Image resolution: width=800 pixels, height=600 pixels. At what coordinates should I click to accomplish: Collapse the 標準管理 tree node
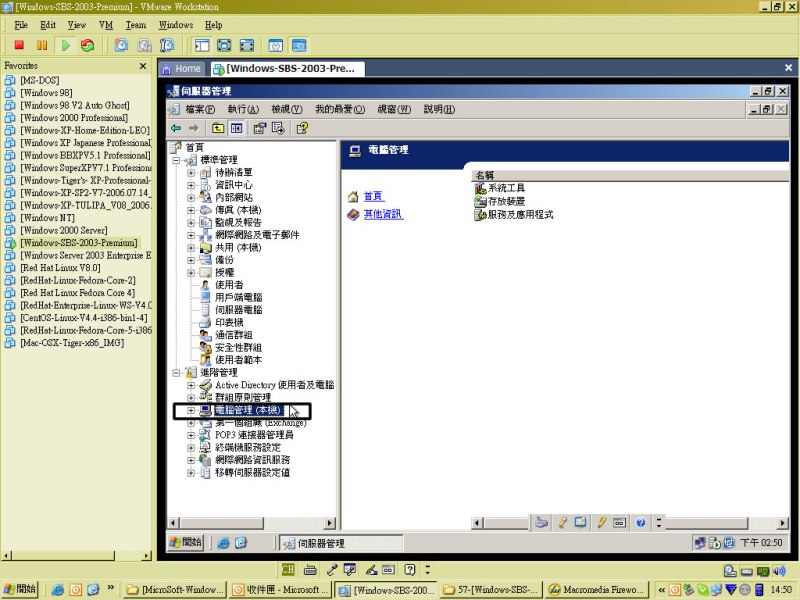click(177, 160)
